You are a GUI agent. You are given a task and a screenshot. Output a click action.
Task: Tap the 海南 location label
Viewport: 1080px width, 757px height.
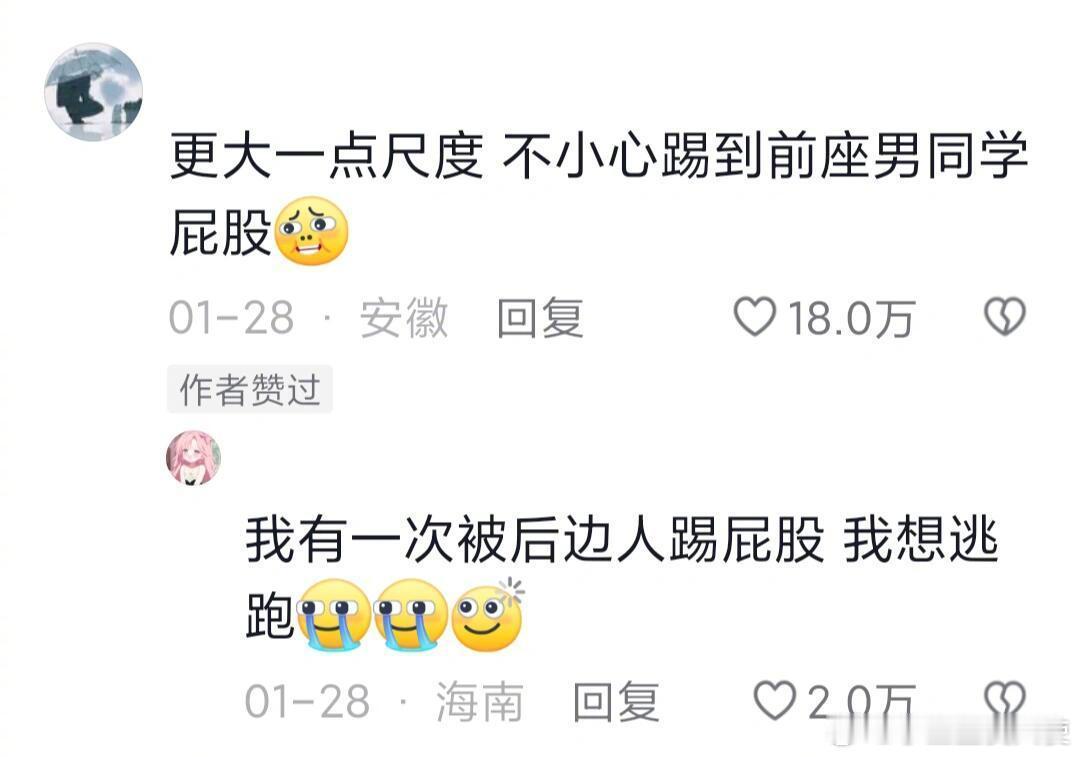click(x=480, y=701)
